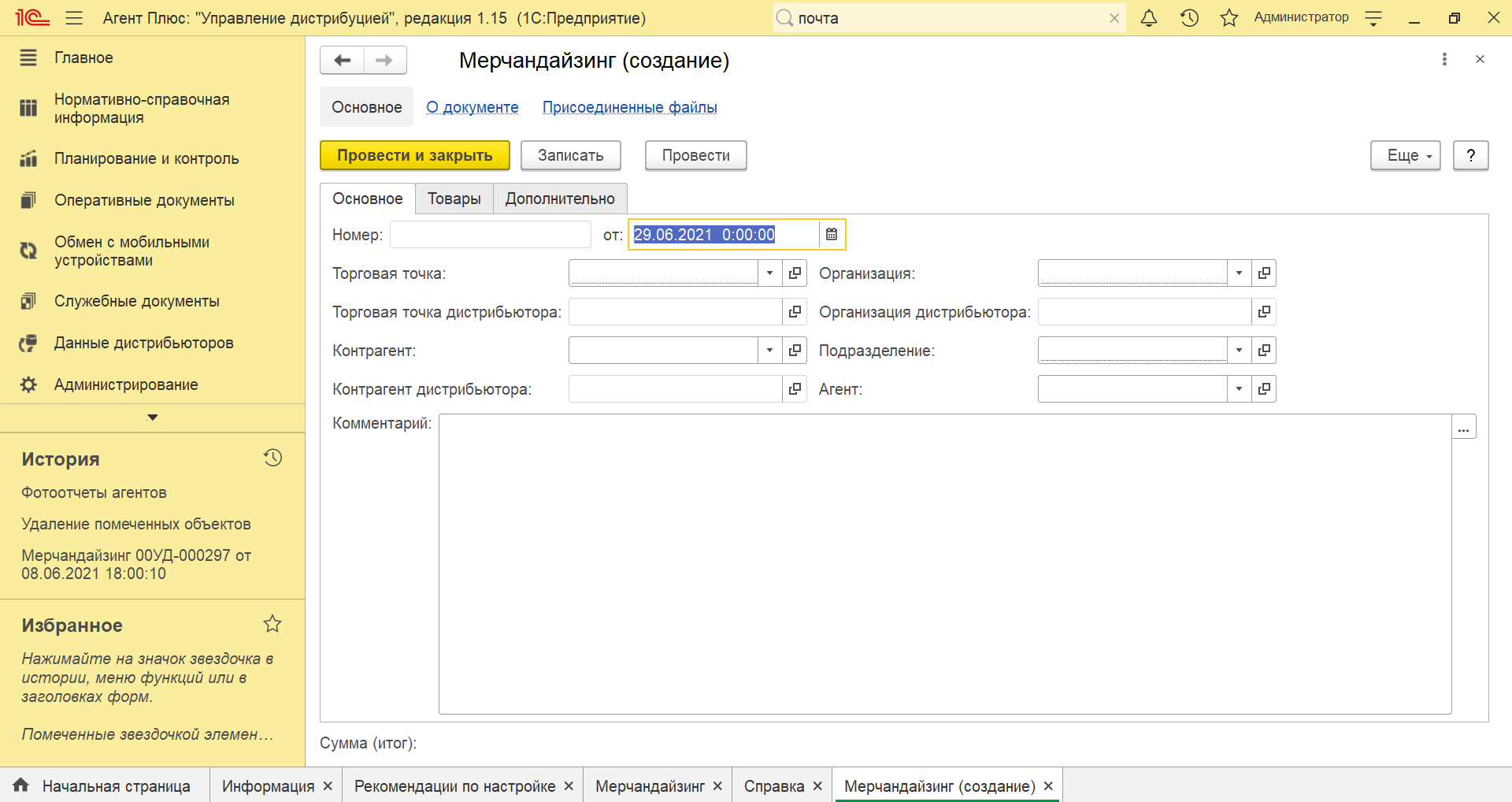Open the main menu hamburger icon
The width and height of the screenshot is (1512, 802).
click(x=74, y=18)
